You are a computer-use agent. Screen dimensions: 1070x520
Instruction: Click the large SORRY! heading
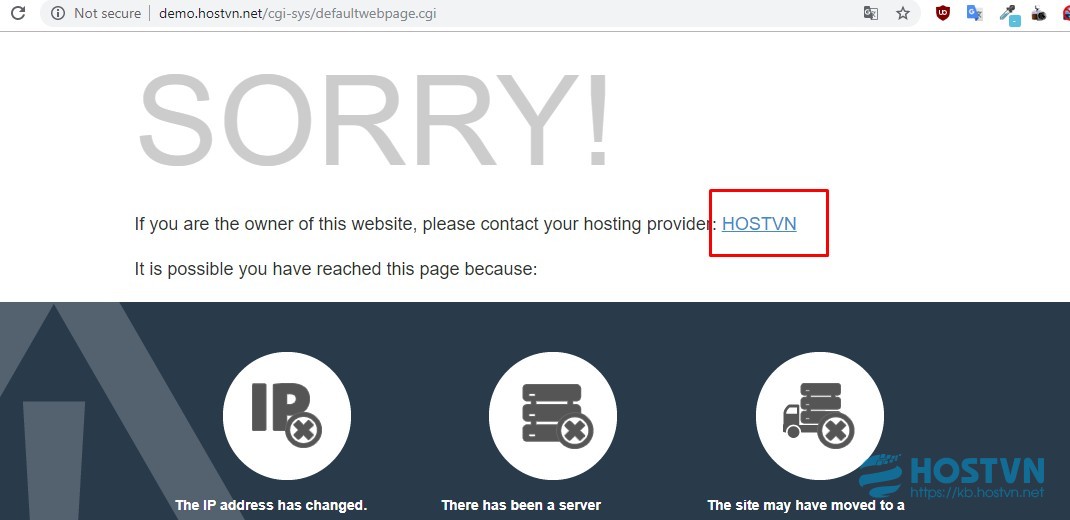[374, 121]
